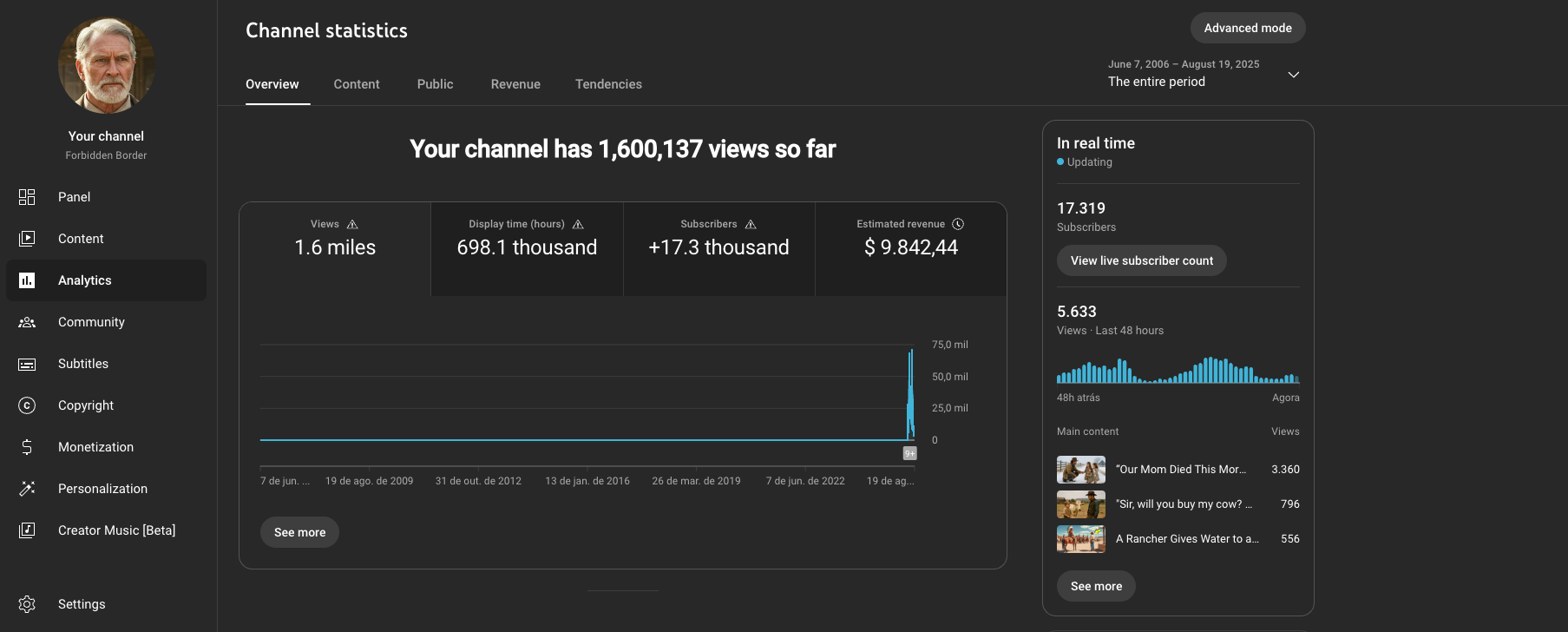This screenshot has height=632, width=1568.
Task: Open the Tendencies tab
Action: [608, 84]
